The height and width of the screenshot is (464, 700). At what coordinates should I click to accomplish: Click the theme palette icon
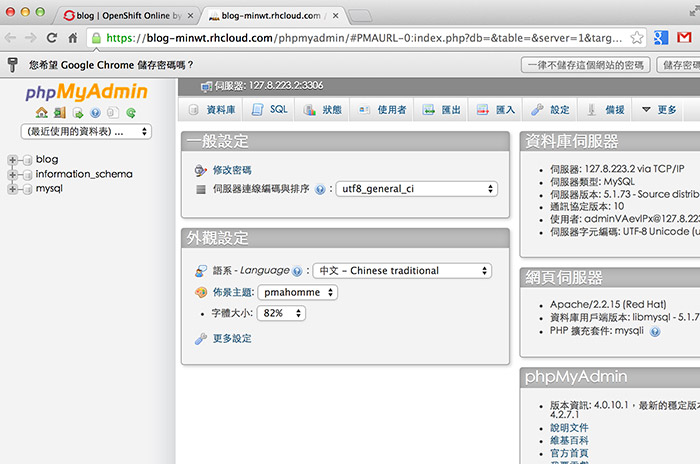(201, 292)
